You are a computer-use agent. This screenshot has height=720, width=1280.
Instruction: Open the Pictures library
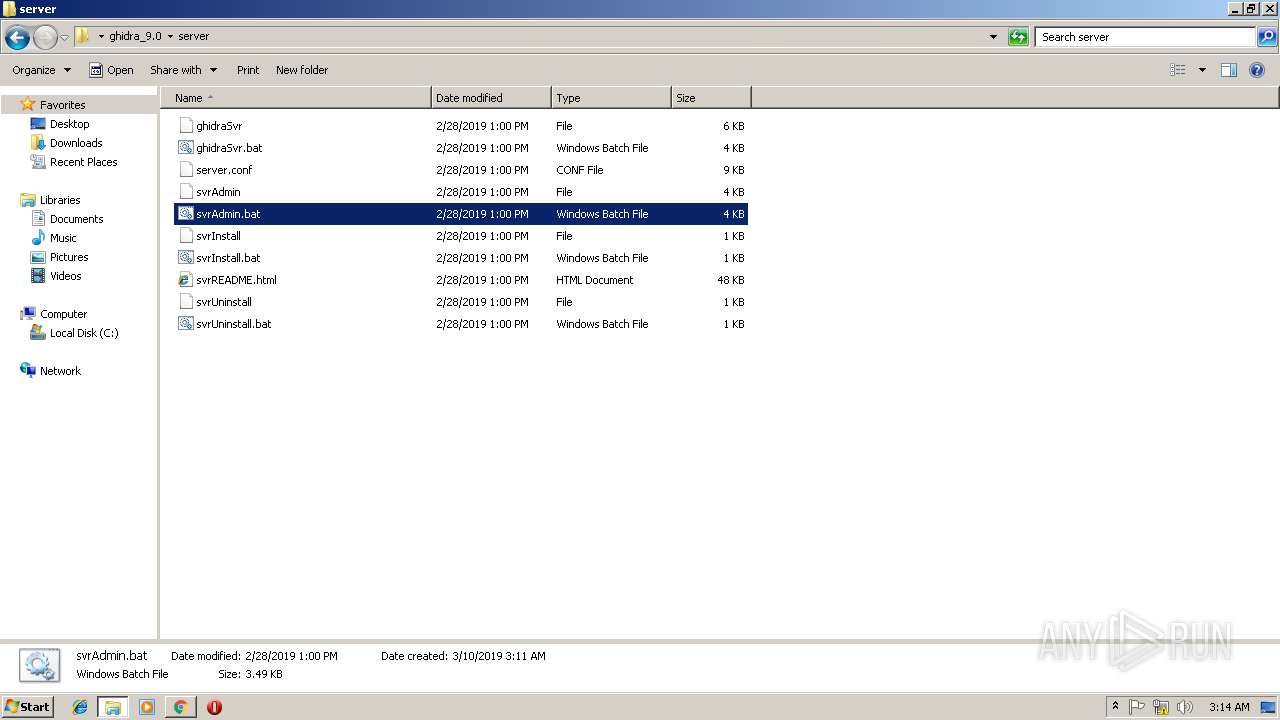click(x=69, y=257)
